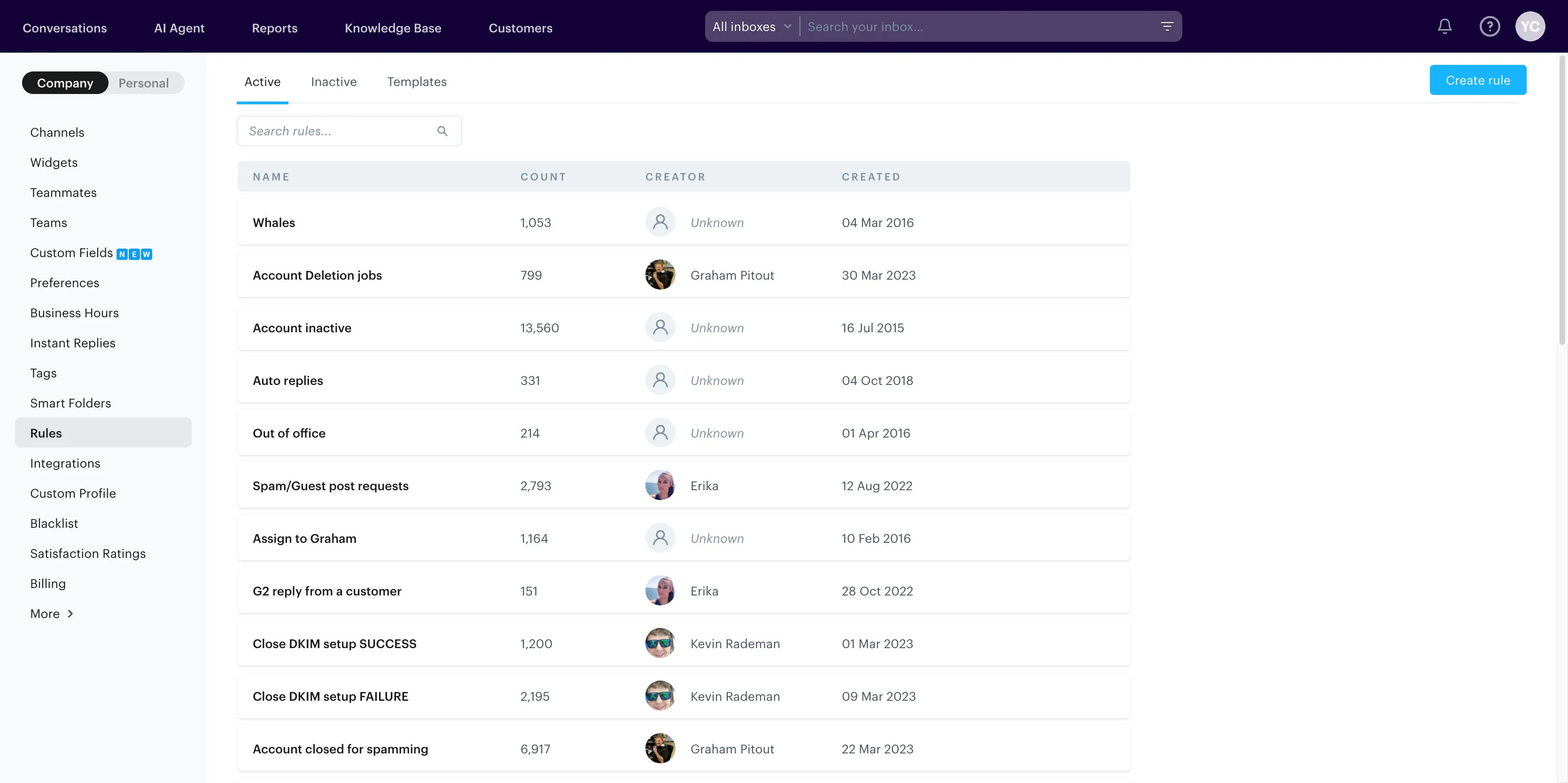Click the inbox search filter icon

(1166, 26)
